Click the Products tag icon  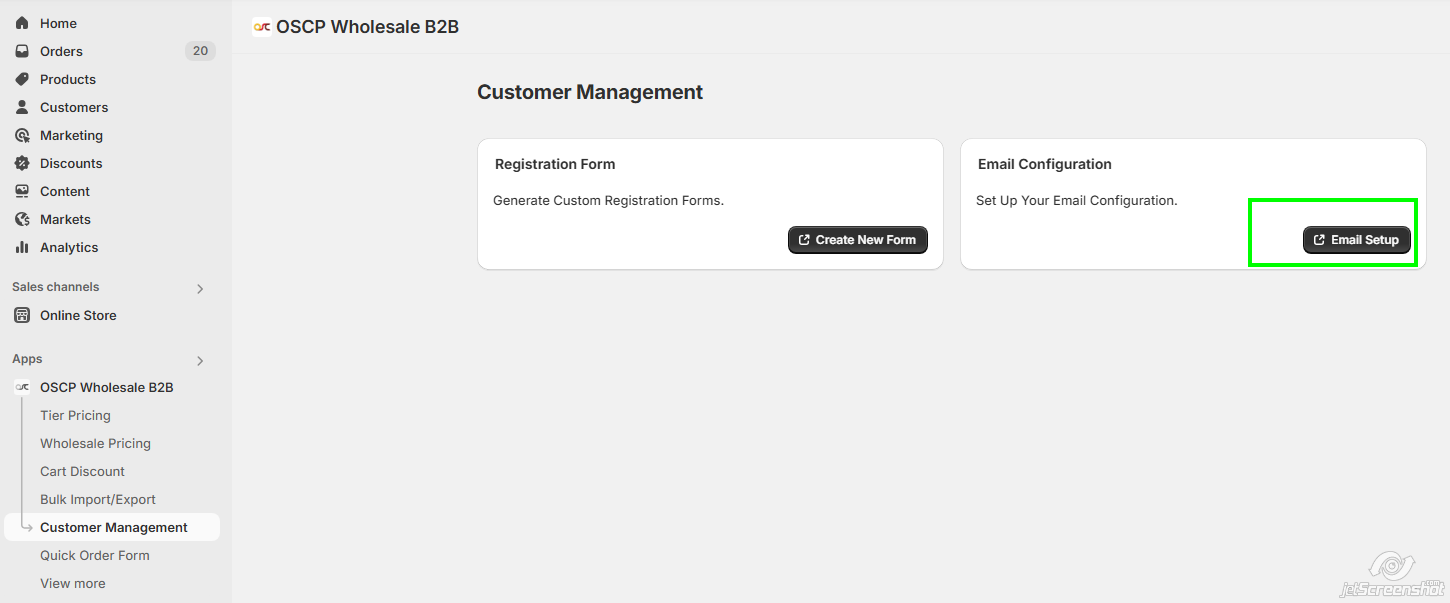coord(22,79)
